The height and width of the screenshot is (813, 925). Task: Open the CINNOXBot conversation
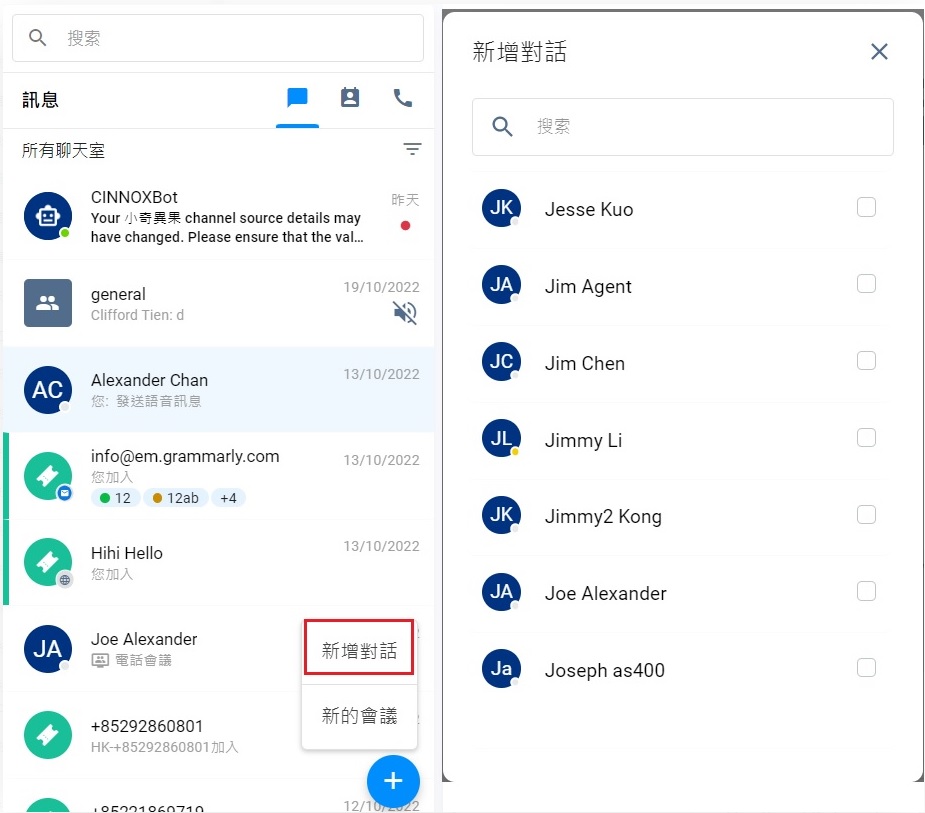pos(219,216)
